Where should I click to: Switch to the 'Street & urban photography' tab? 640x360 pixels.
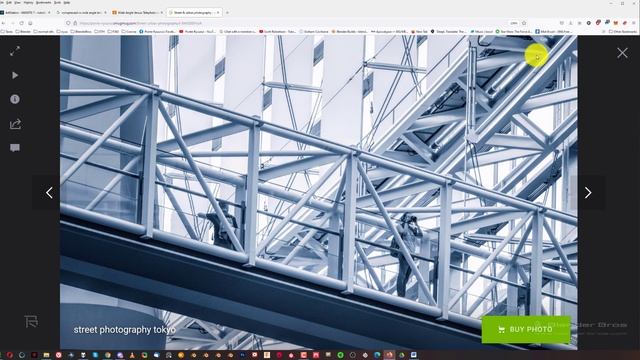tap(194, 13)
